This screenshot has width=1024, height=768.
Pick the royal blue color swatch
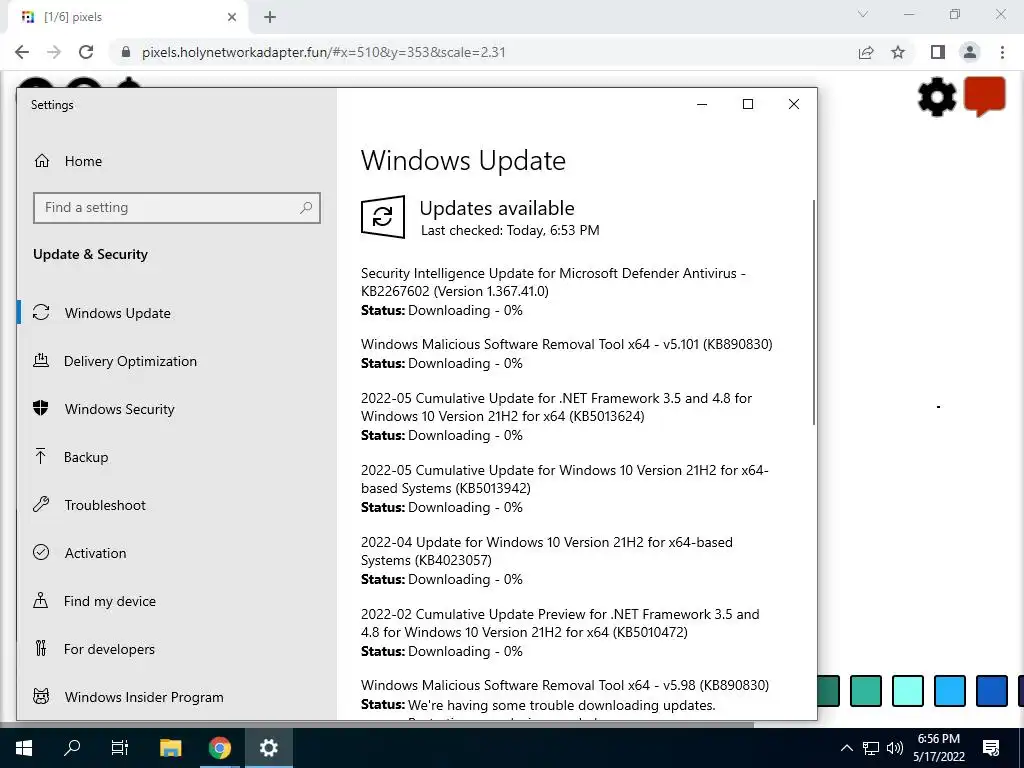point(991,691)
